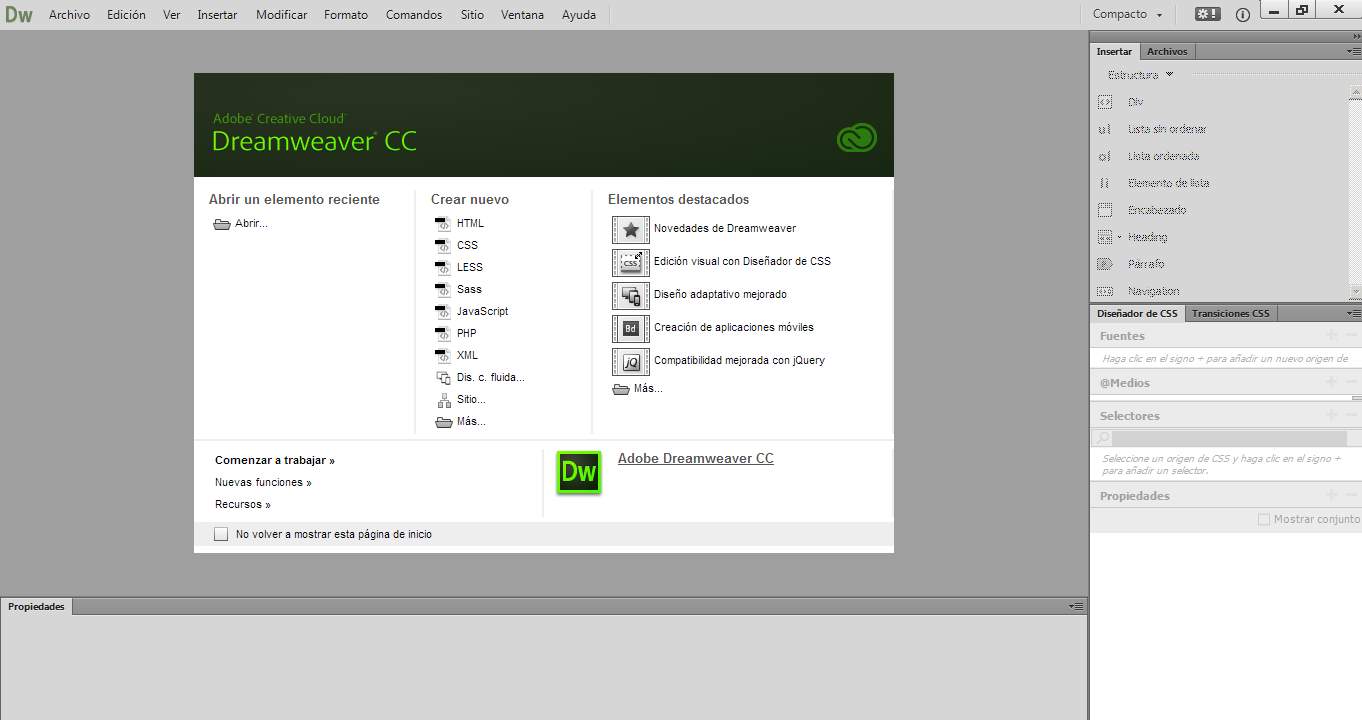Click the Selectores search field
1362x720 pixels.
[1229, 439]
